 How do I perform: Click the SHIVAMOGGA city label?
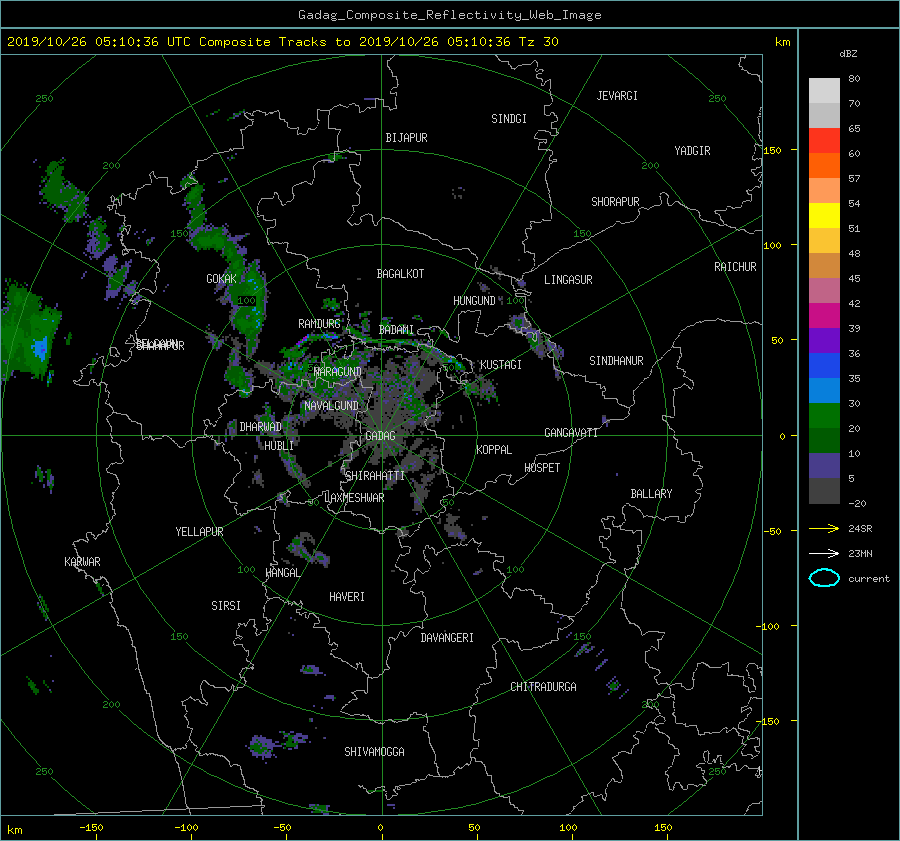pyautogui.click(x=374, y=752)
